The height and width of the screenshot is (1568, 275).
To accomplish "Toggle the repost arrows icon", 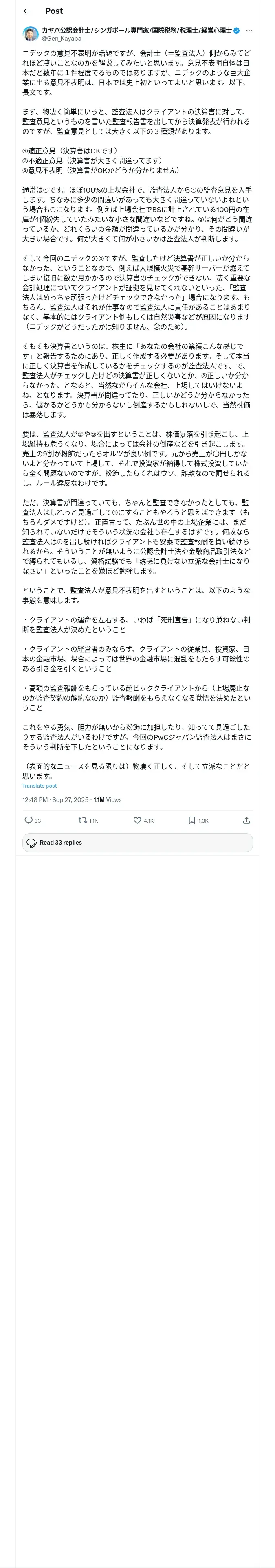I will 82,820.
